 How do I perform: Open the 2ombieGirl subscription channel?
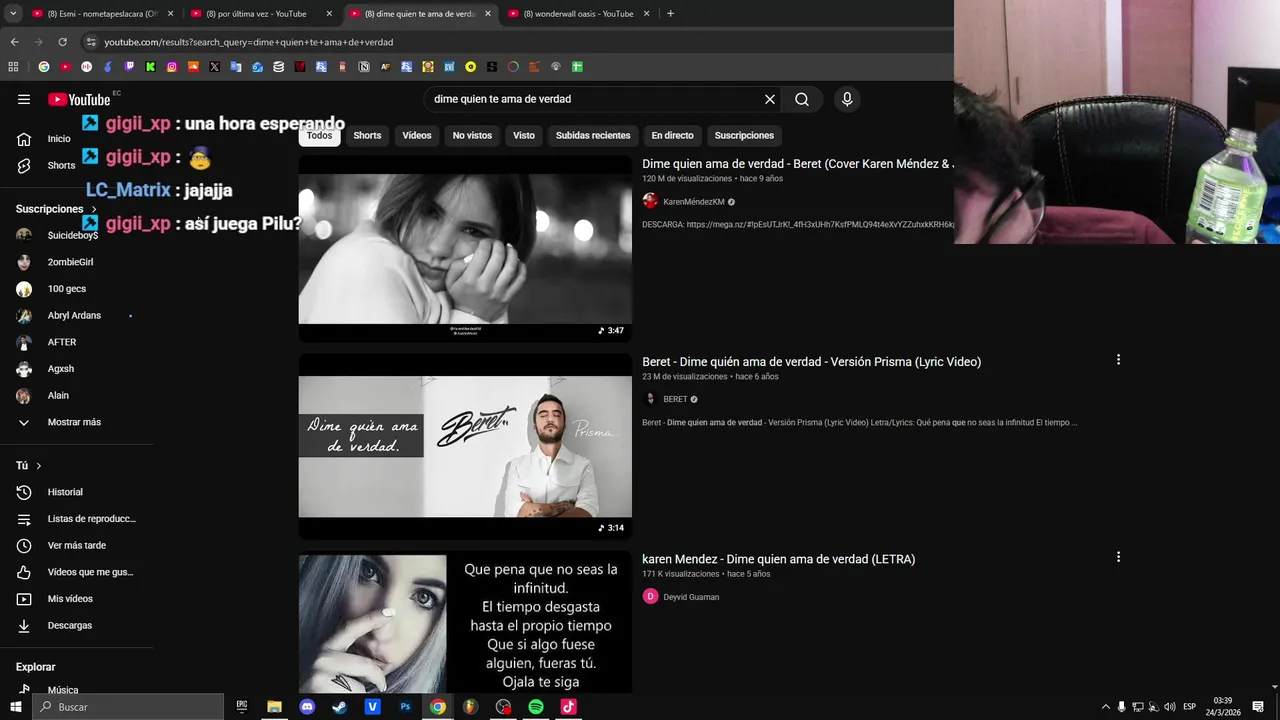(x=70, y=262)
